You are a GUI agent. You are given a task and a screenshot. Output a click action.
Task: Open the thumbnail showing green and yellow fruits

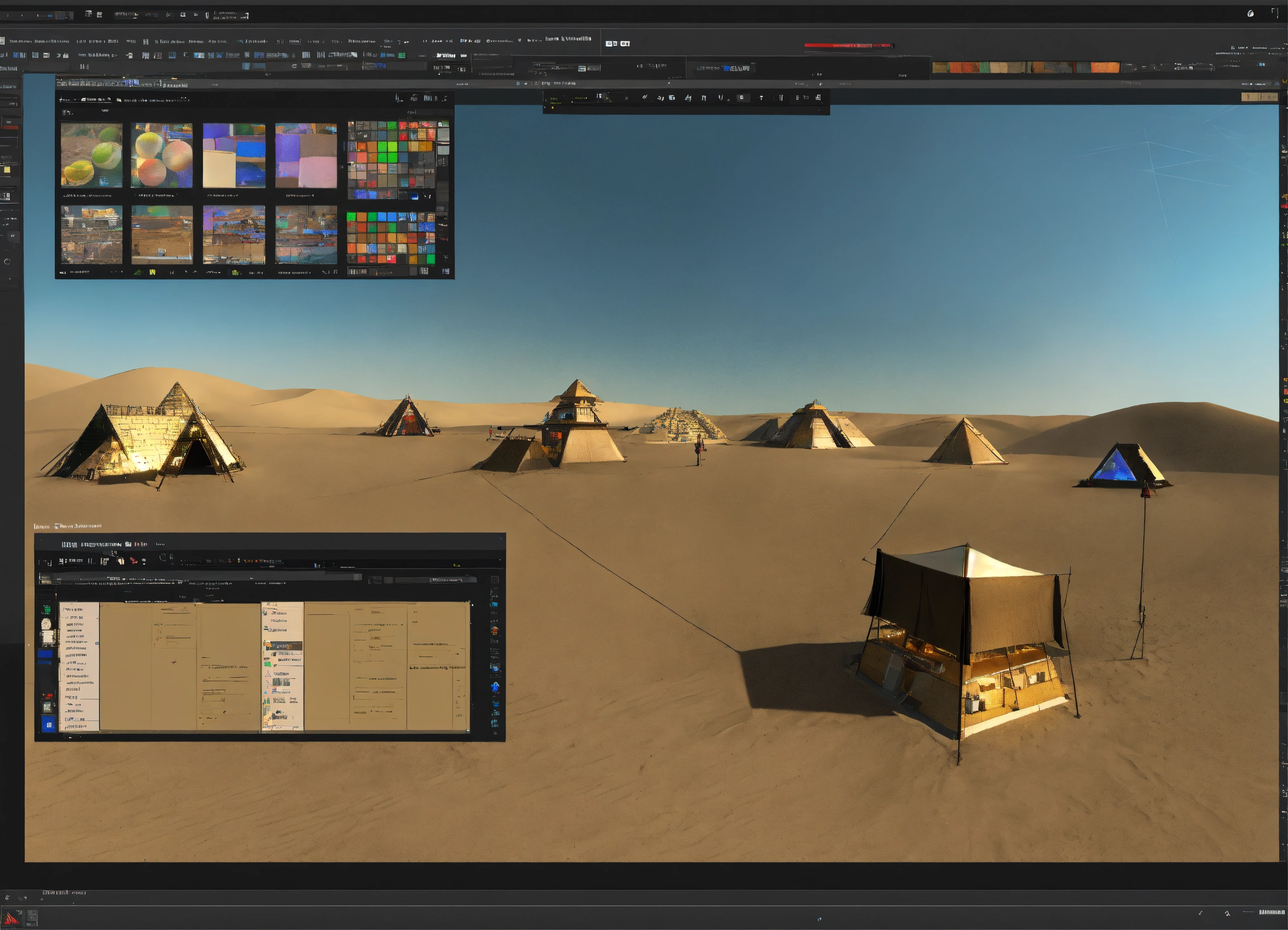92,155
